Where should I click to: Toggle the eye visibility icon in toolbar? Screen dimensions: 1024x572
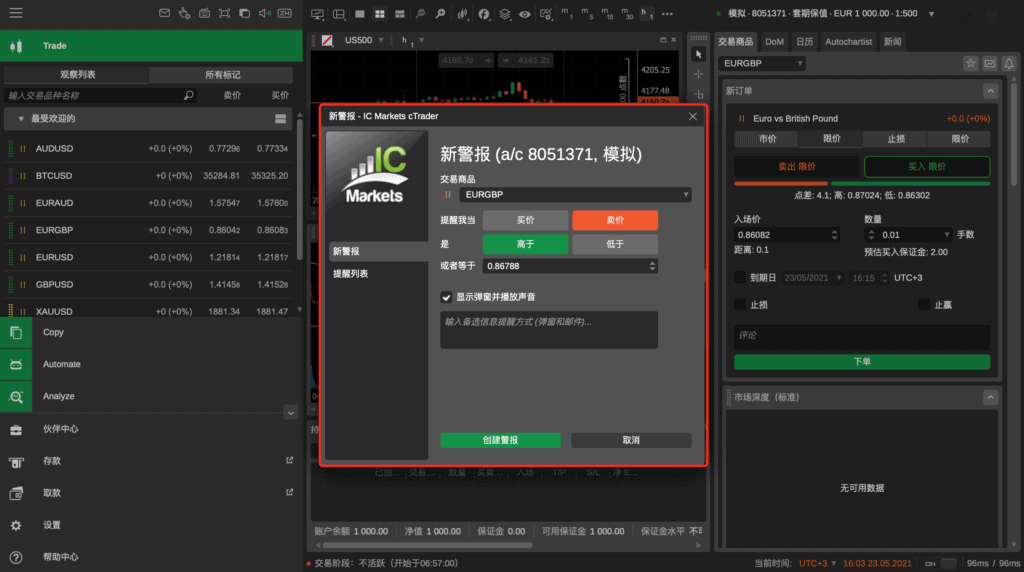[524, 14]
